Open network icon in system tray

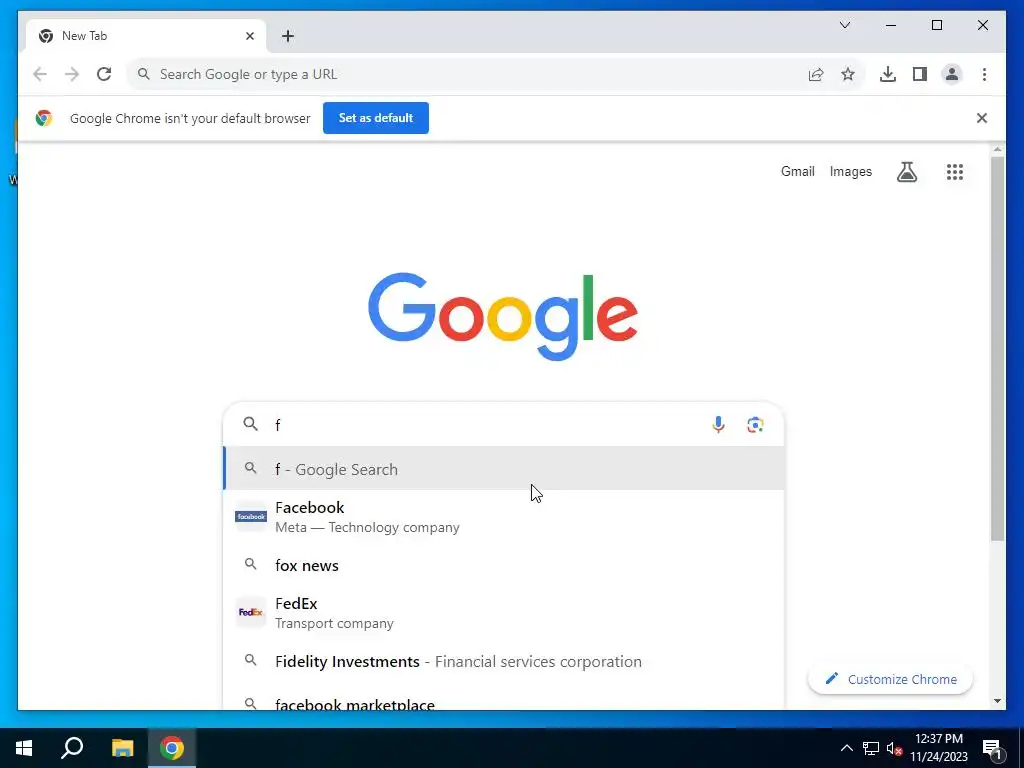tap(871, 748)
